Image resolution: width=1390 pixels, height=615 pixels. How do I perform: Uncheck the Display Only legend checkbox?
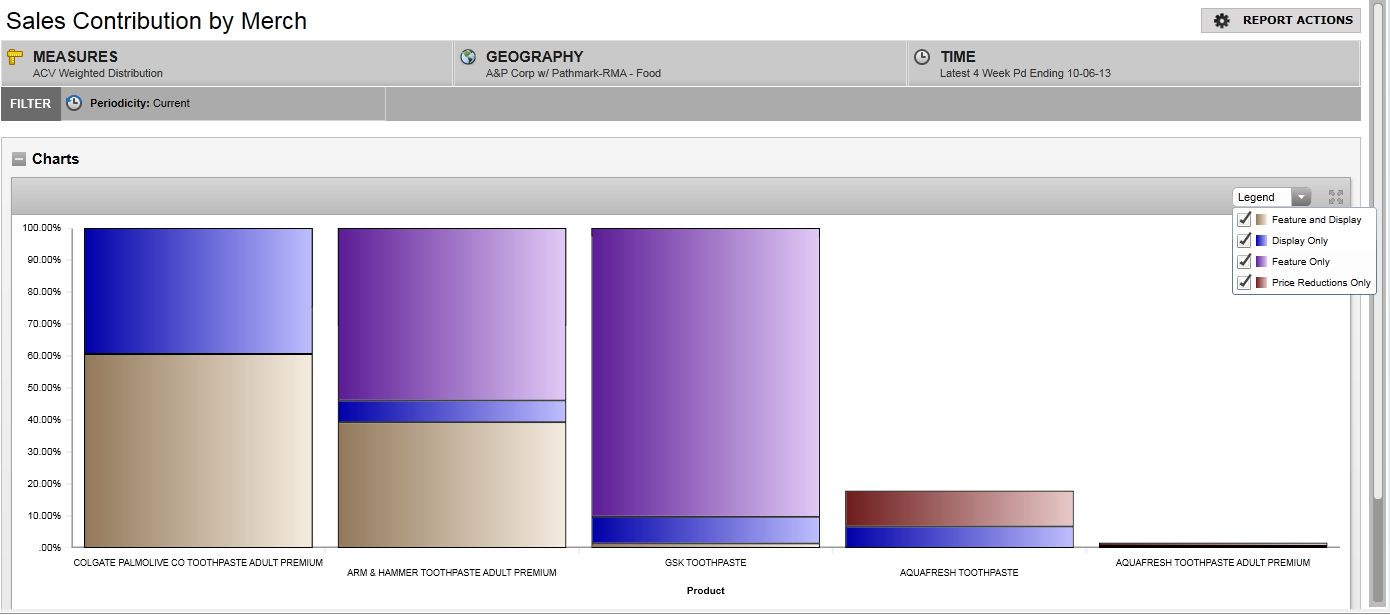click(1245, 240)
